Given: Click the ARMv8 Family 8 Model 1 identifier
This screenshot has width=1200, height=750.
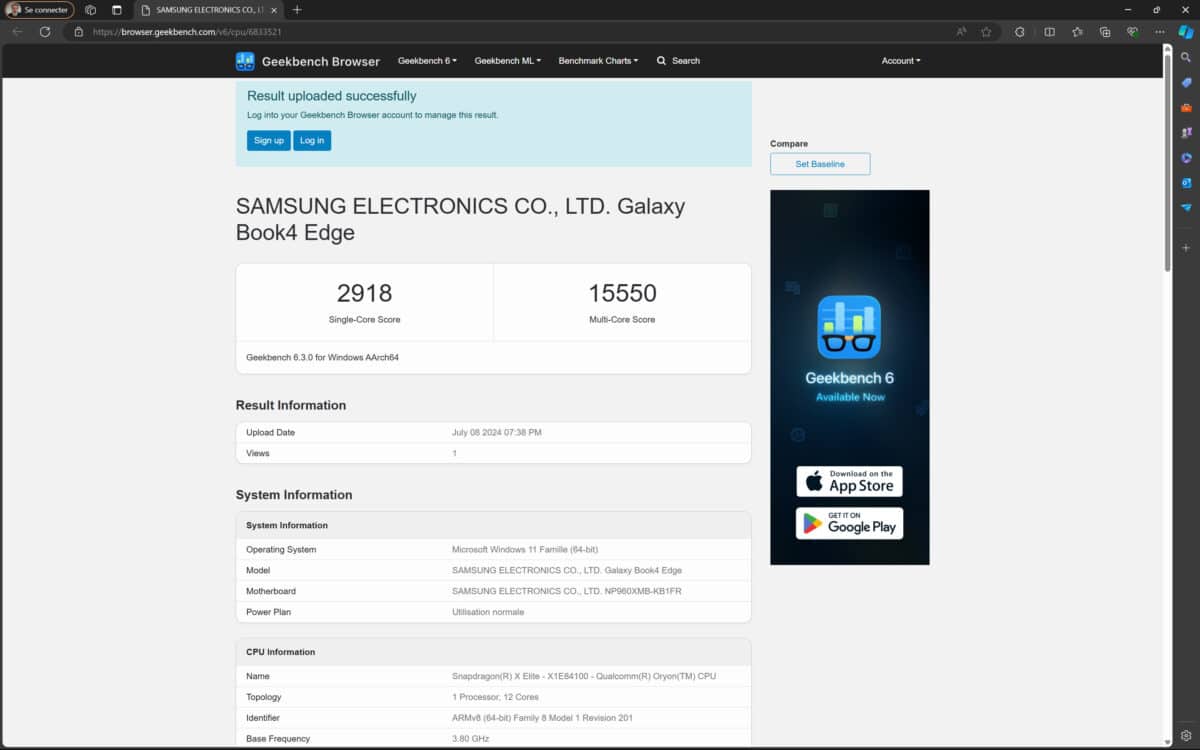Looking at the screenshot, I should coord(542,718).
